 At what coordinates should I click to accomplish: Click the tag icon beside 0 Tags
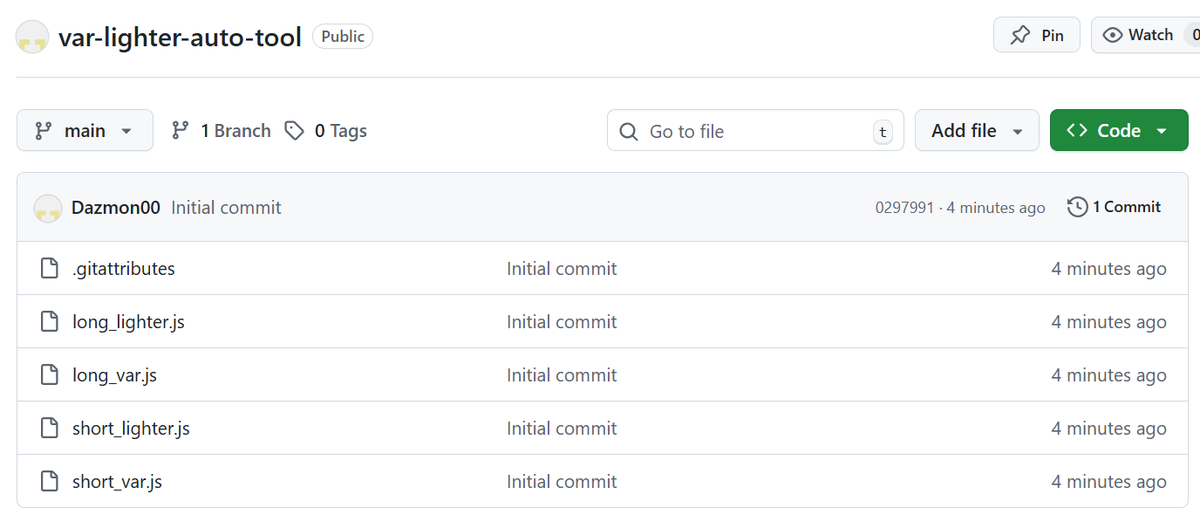point(294,131)
